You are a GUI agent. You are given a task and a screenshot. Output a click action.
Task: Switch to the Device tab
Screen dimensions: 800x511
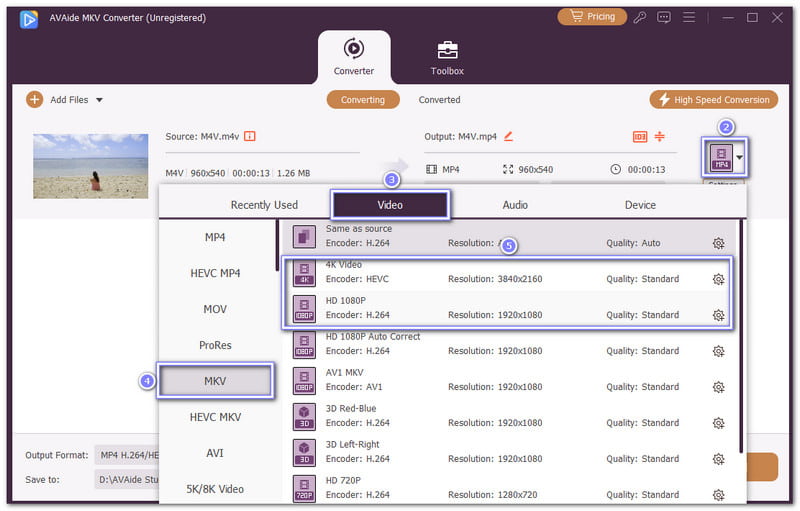[640, 205]
